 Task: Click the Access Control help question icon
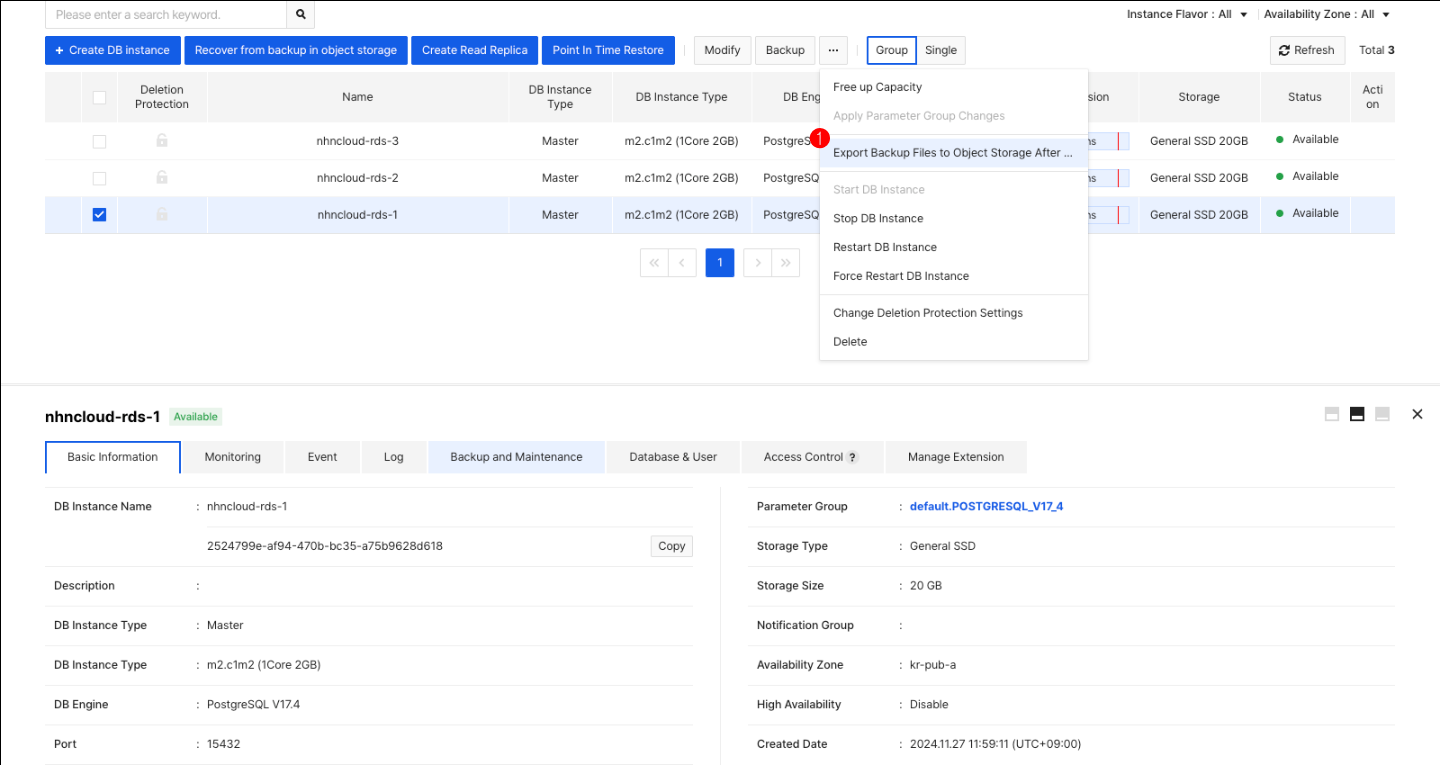click(853, 457)
